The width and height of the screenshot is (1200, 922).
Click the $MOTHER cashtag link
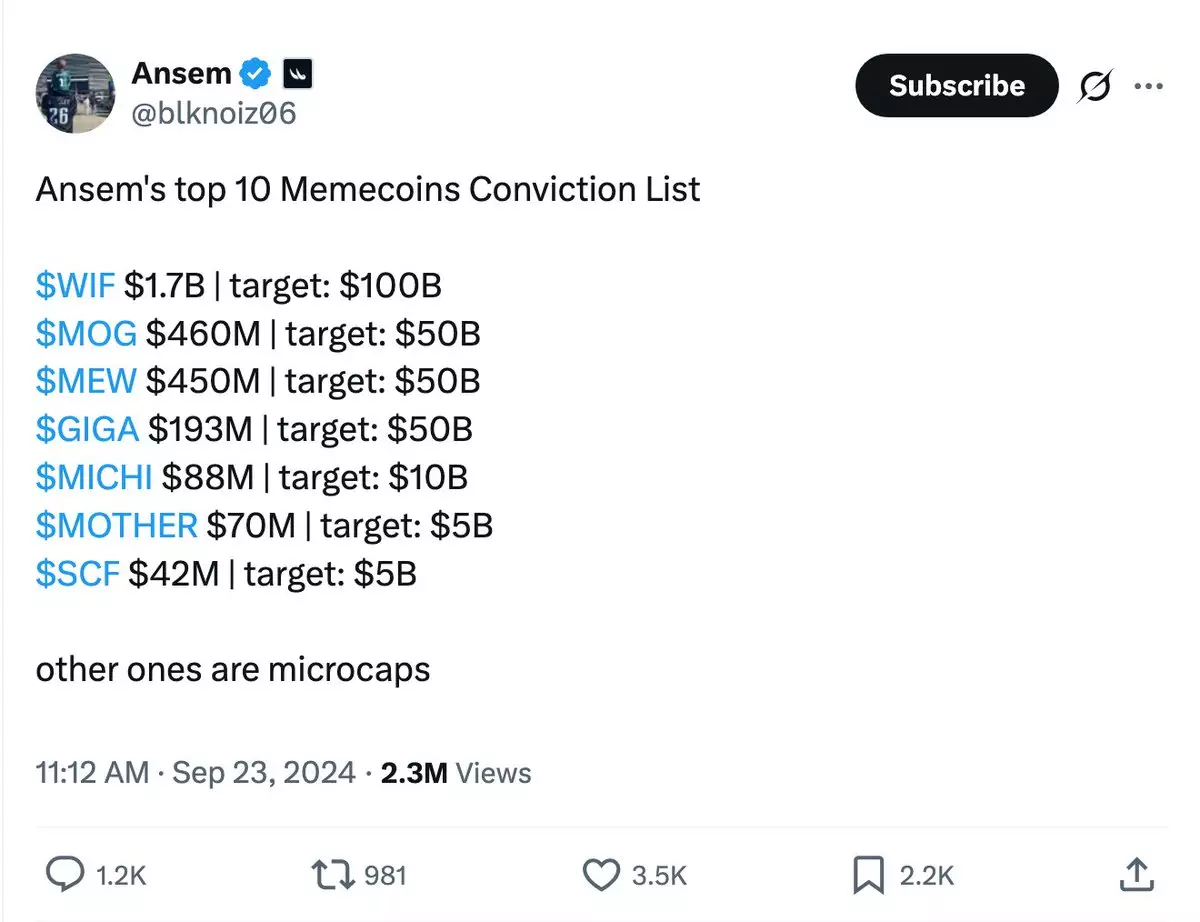pos(116,525)
